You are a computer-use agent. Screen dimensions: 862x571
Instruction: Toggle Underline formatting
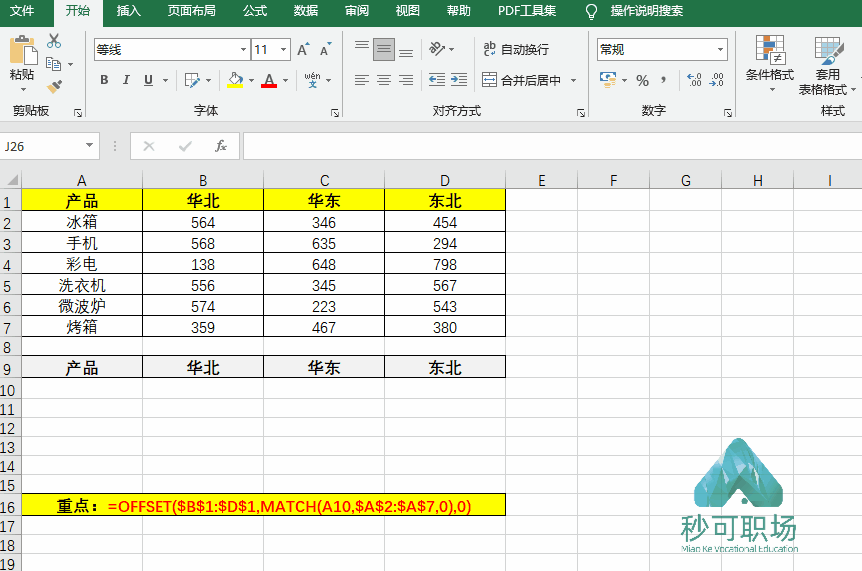[x=148, y=80]
